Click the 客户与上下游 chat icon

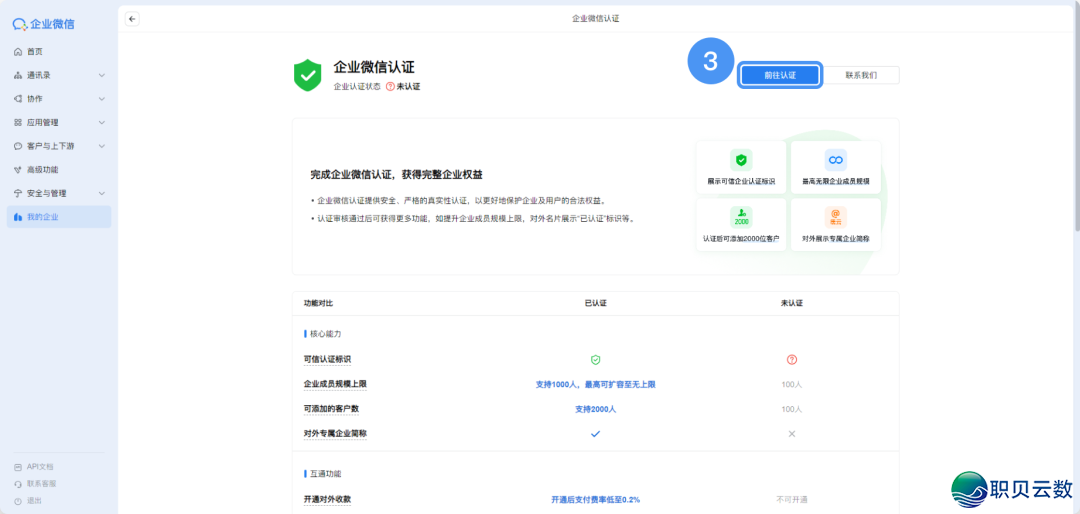[x=18, y=146]
